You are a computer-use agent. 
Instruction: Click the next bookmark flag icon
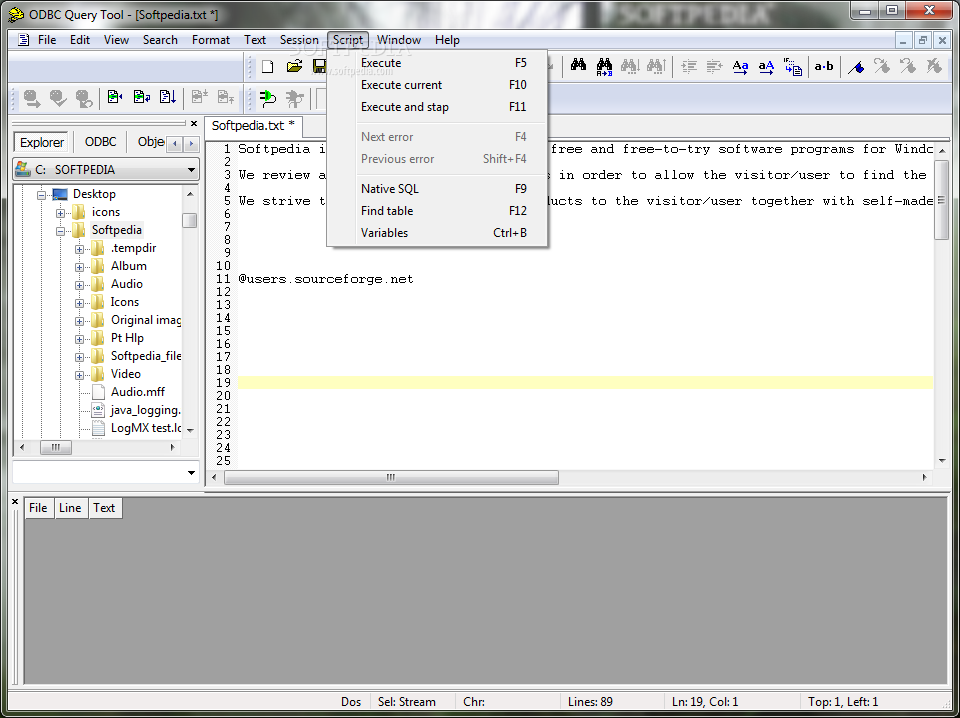point(882,66)
